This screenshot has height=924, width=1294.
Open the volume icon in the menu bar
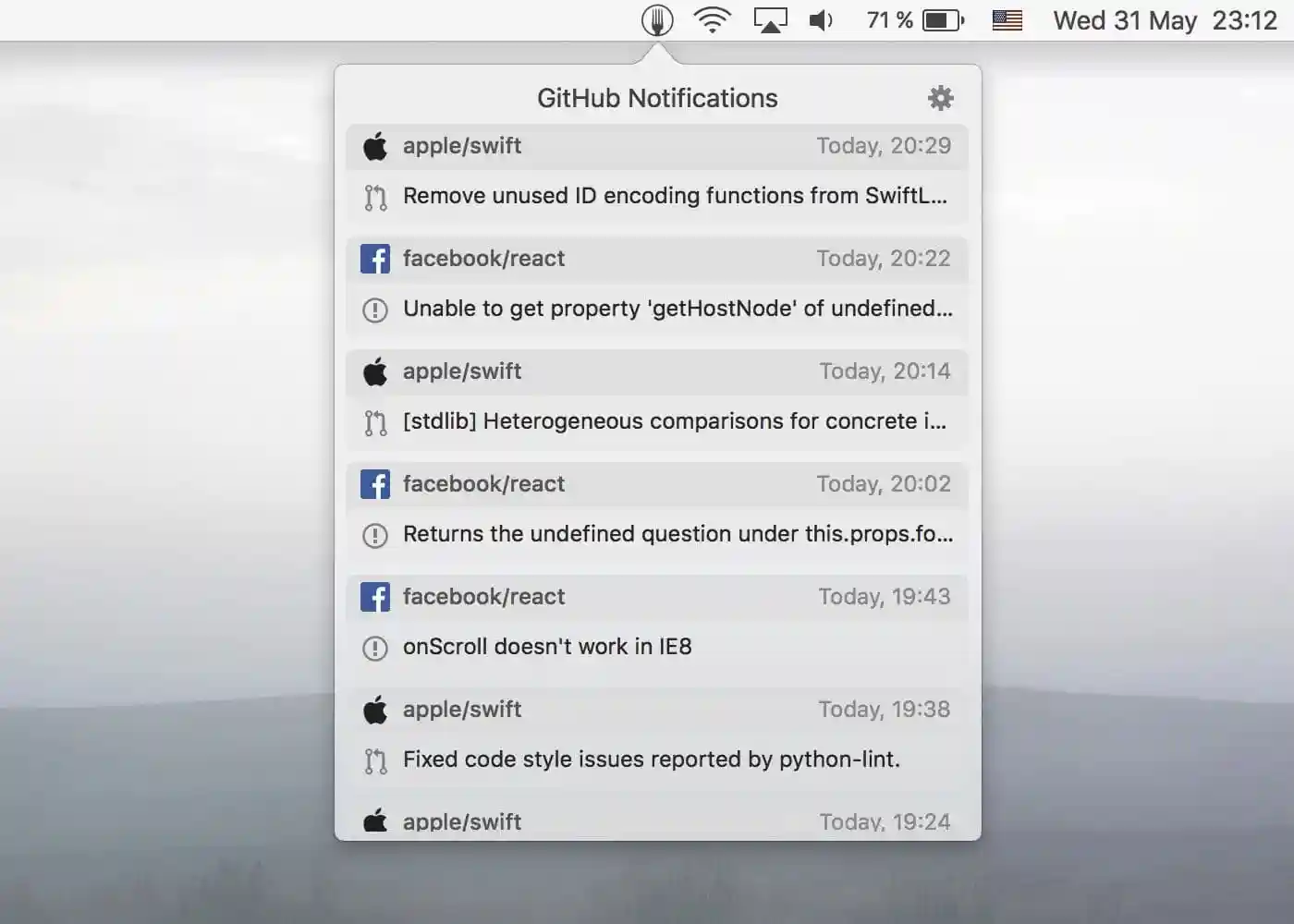[x=819, y=19]
